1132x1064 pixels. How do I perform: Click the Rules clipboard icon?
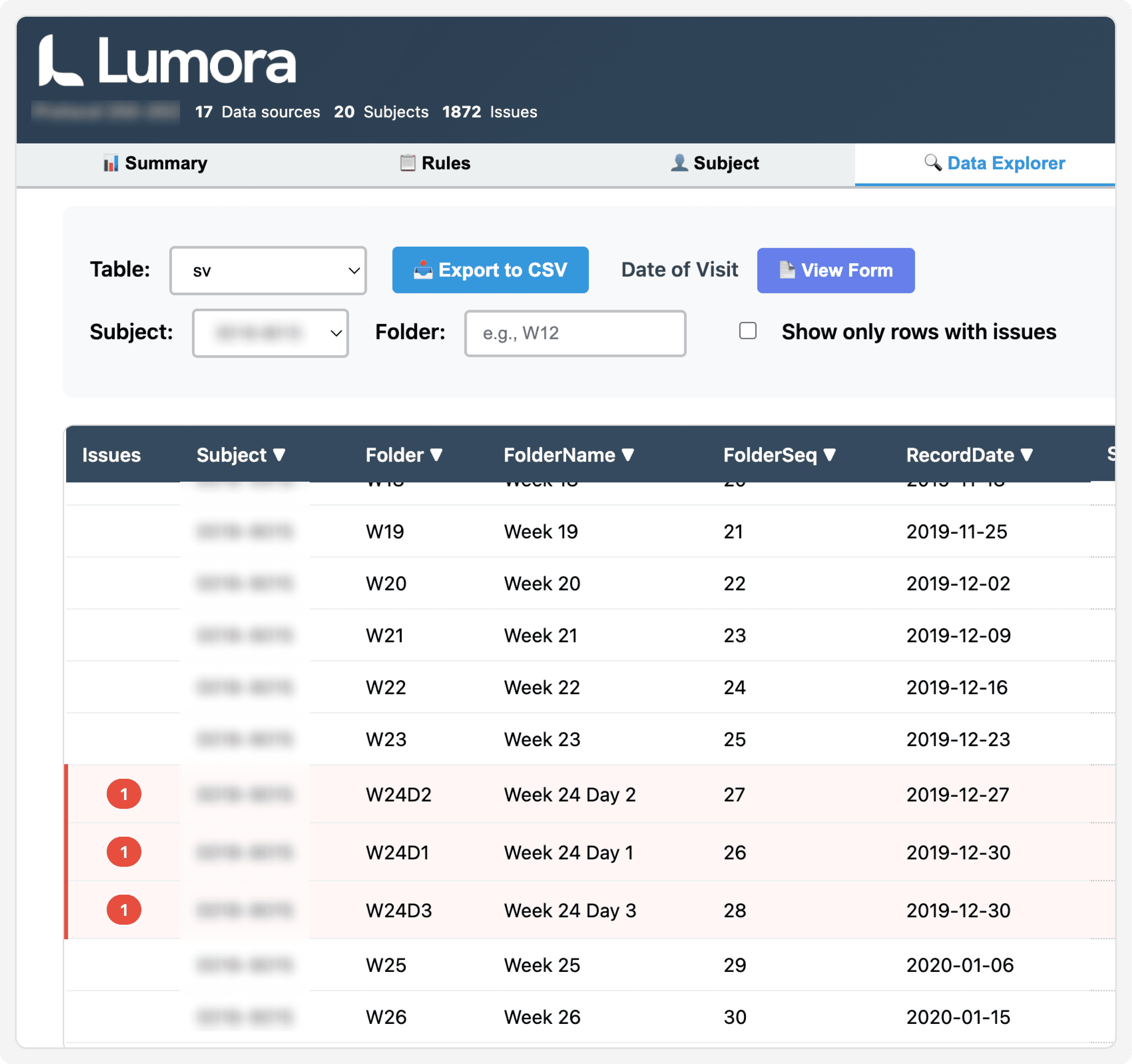point(408,163)
